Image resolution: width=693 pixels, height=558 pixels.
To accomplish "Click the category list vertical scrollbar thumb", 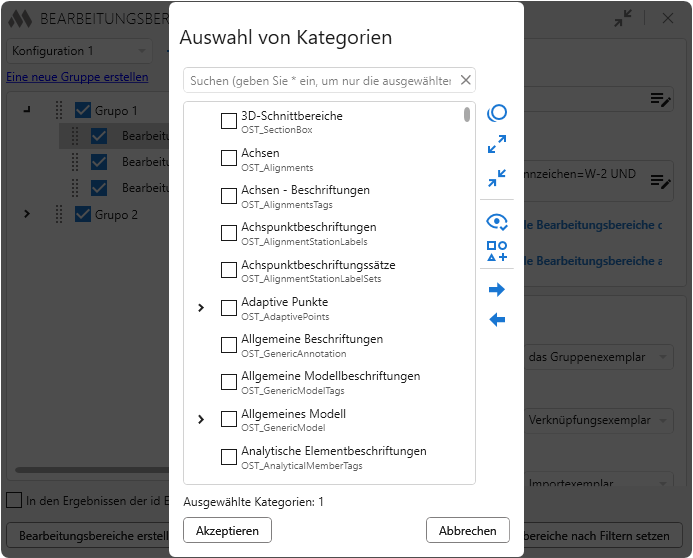I will 467,114.
